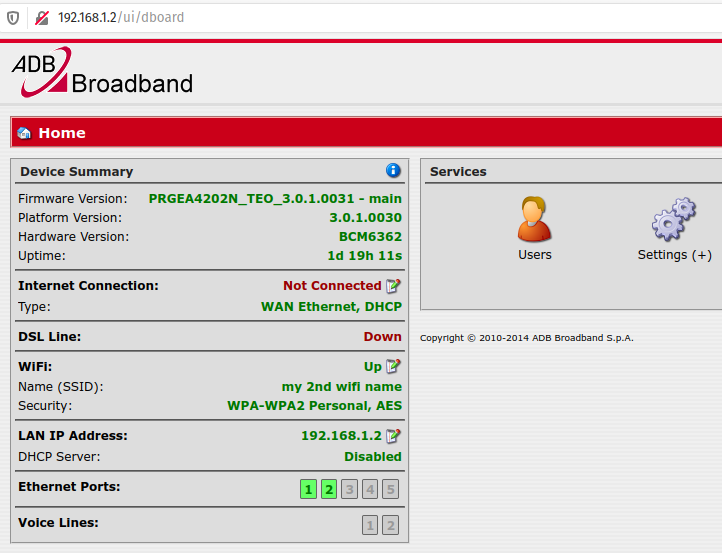Viewport: 722px width, 553px height.
Task: Edit Internet Connection settings icon
Action: coord(393,286)
